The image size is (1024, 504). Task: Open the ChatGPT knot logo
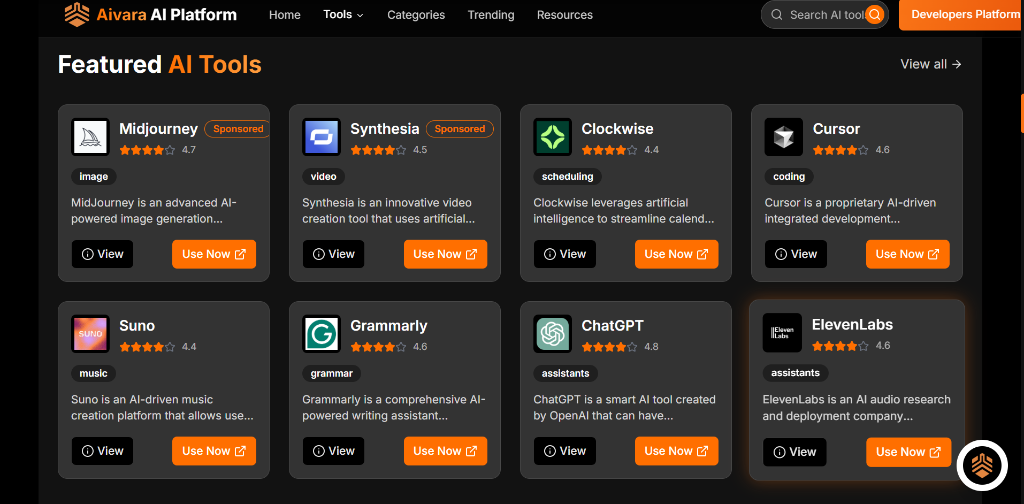click(x=552, y=334)
